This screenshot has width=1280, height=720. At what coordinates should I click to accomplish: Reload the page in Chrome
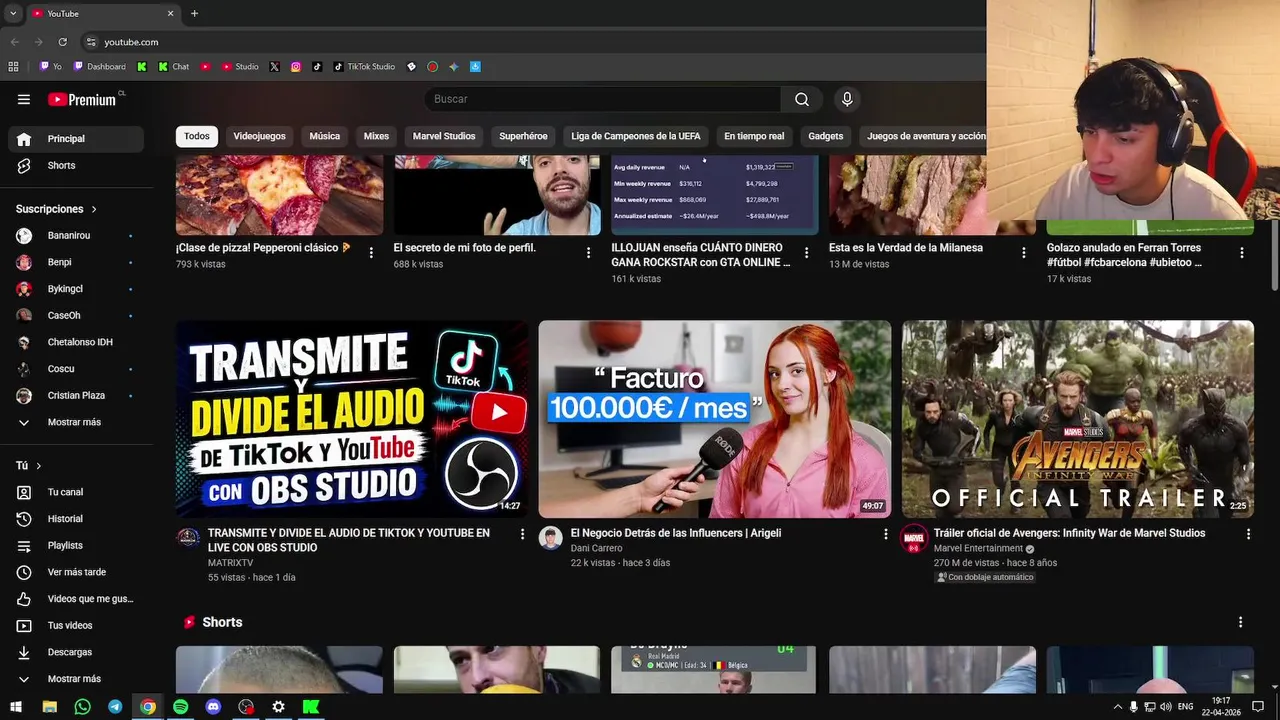tap(62, 42)
